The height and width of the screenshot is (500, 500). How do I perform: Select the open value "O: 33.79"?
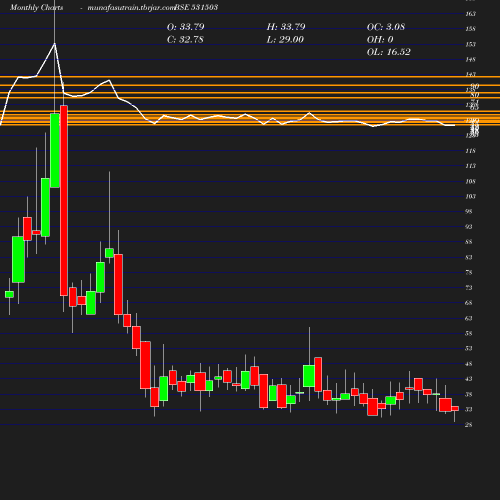click(186, 27)
